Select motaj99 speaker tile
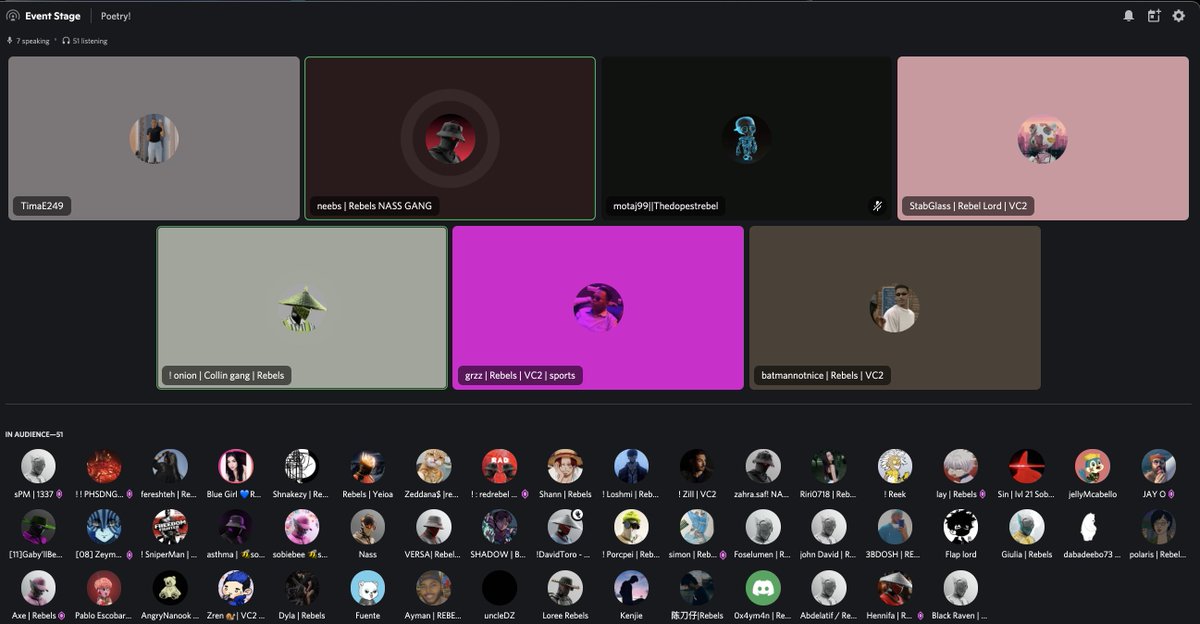Viewport: 1200px width, 624px height. tap(746, 138)
